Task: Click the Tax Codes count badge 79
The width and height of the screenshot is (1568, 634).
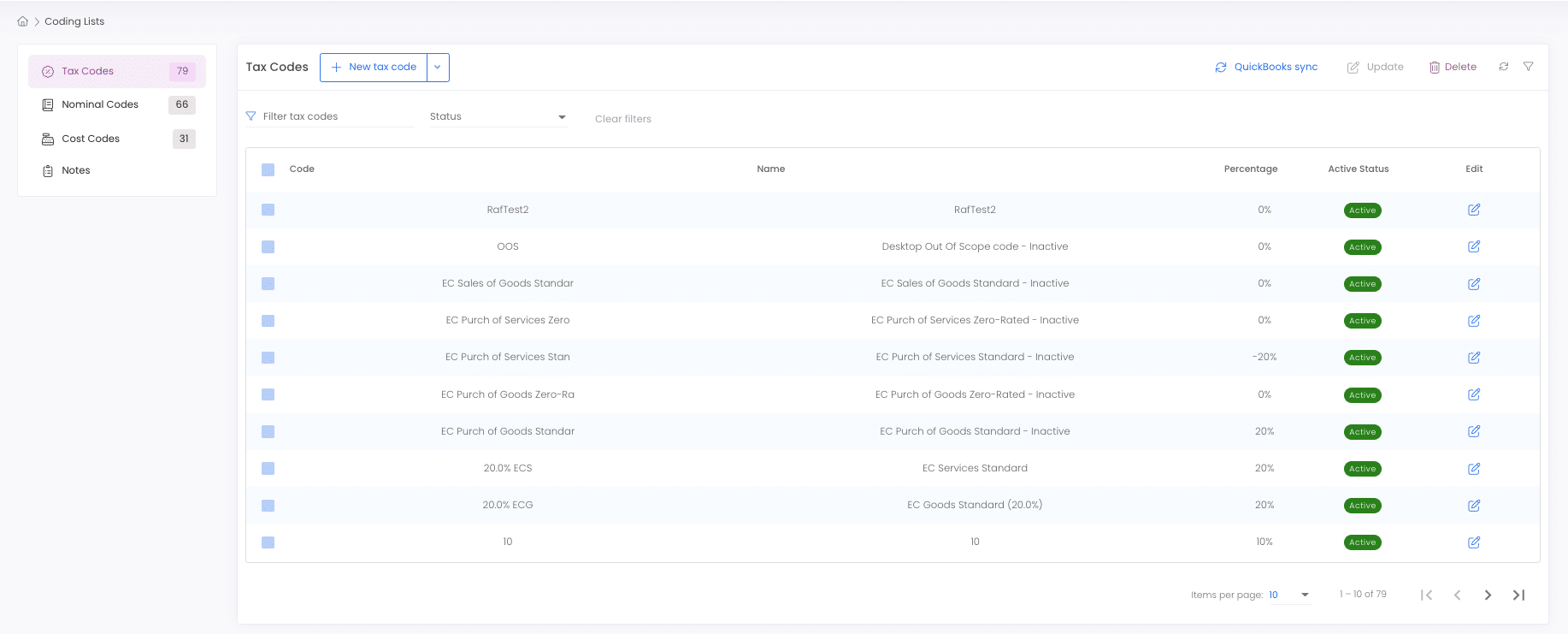Action: [x=182, y=71]
